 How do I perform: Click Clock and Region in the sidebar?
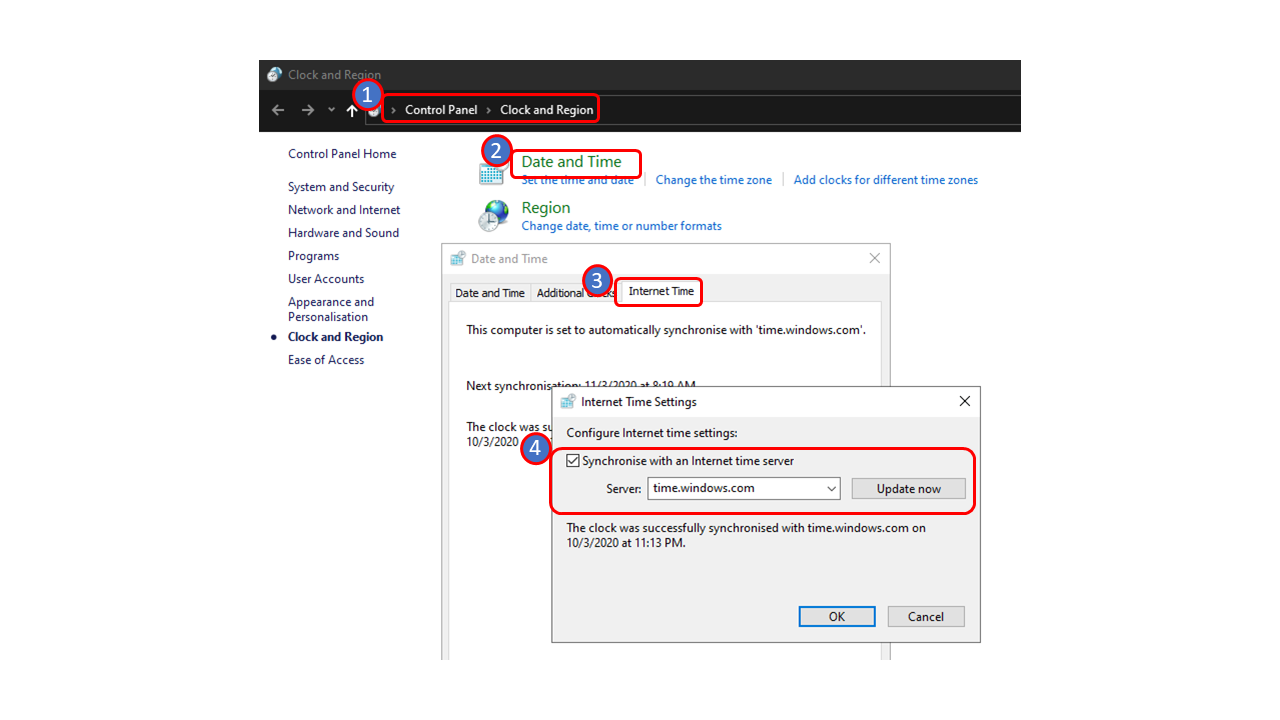(335, 337)
